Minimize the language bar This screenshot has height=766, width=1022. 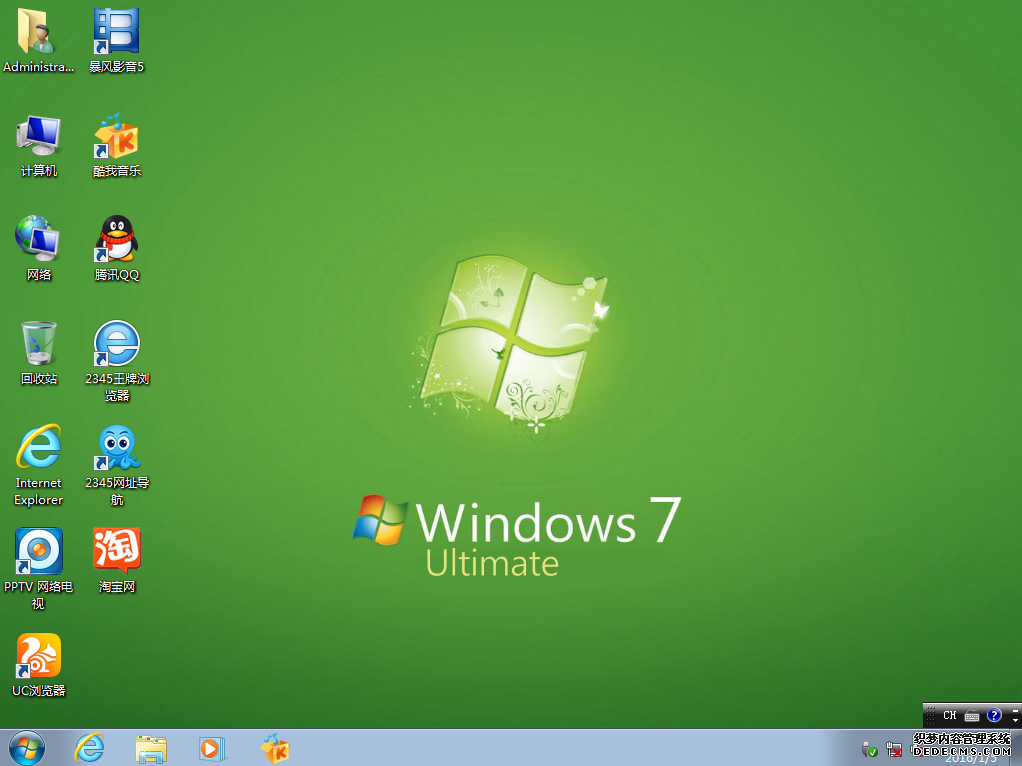tap(1015, 709)
